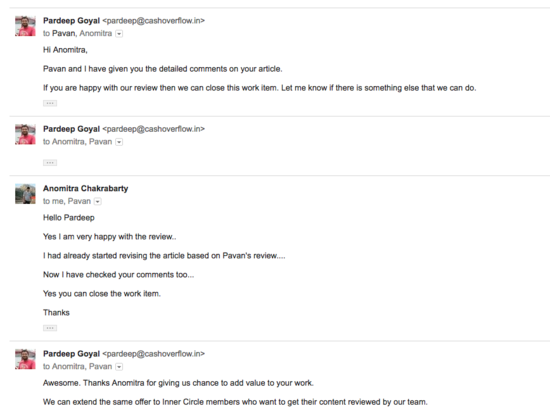
Task: Expand recipient details of 'to Pavan, Anomitra'
Action: tap(119, 34)
